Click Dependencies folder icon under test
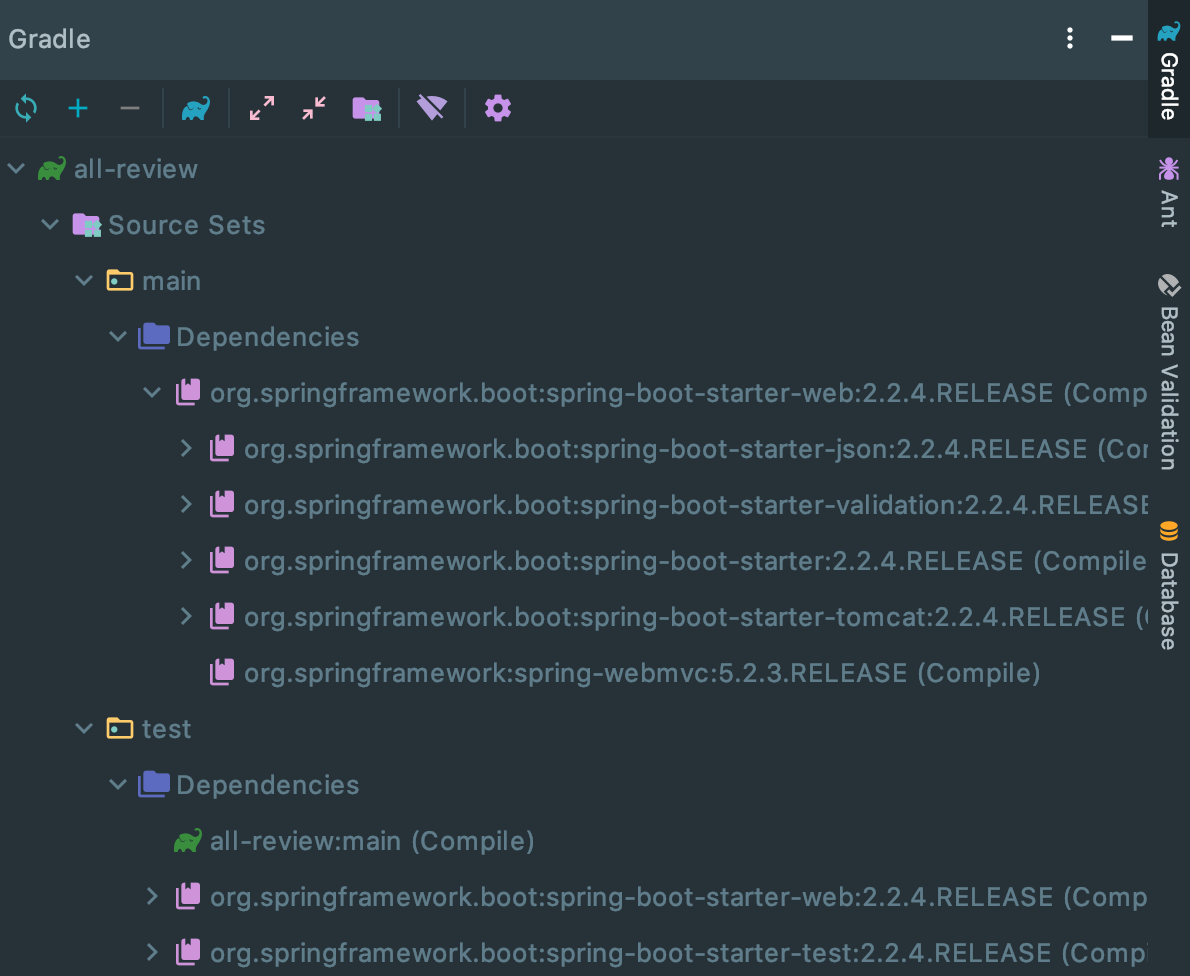Viewport: 1190px width, 976px height. point(154,784)
